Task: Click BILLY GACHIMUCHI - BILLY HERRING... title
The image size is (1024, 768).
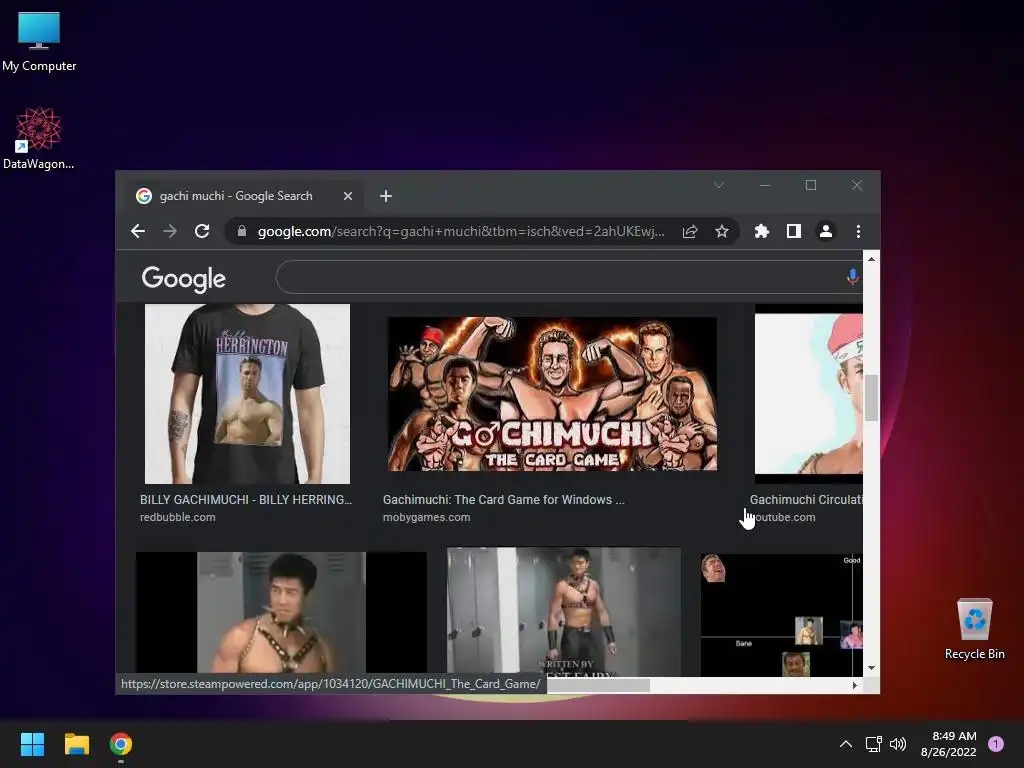Action: [246, 500]
